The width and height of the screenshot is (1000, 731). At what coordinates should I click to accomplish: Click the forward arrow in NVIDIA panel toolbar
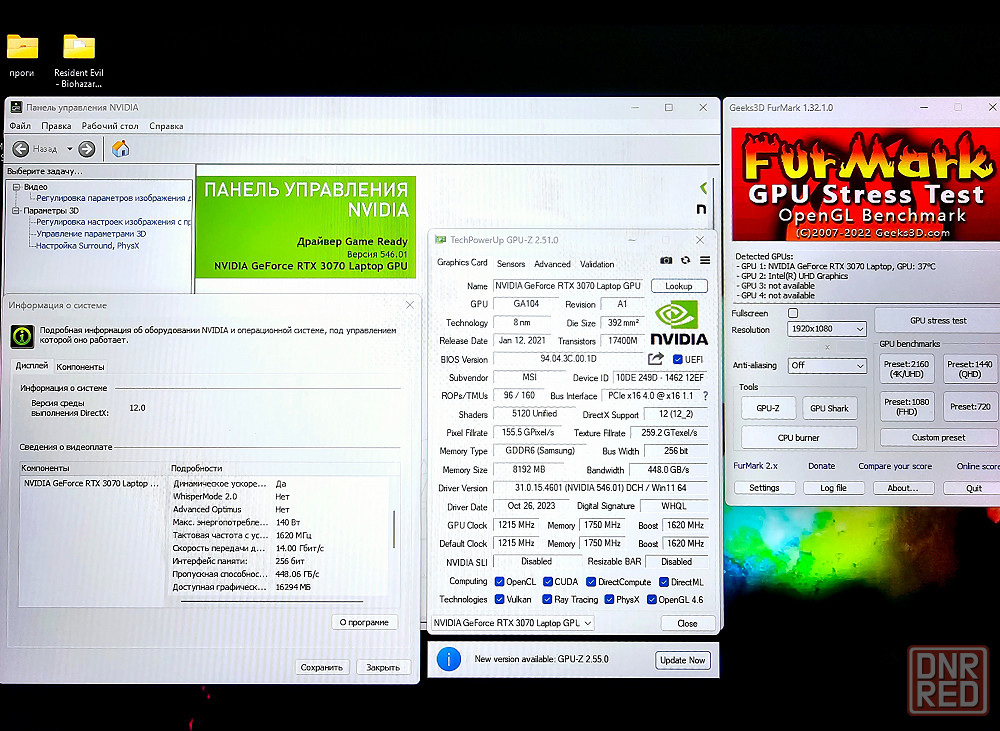pyautogui.click(x=87, y=149)
